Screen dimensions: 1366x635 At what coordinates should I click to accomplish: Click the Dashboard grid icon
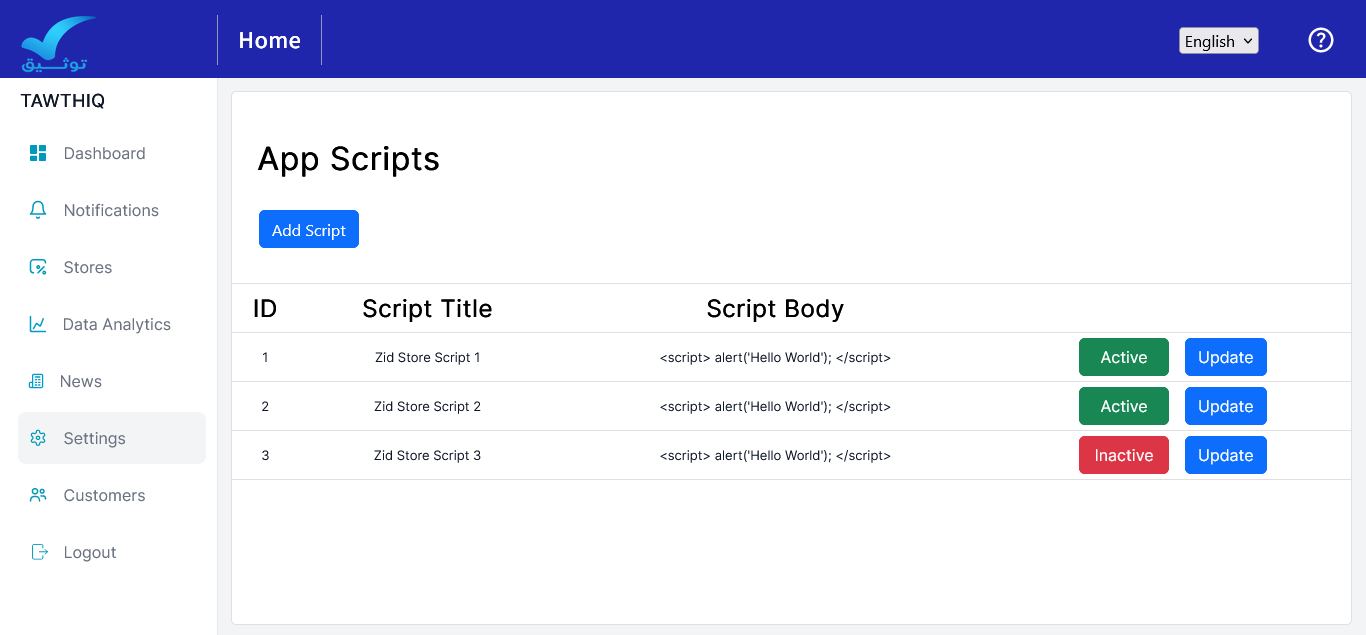pyautogui.click(x=38, y=153)
